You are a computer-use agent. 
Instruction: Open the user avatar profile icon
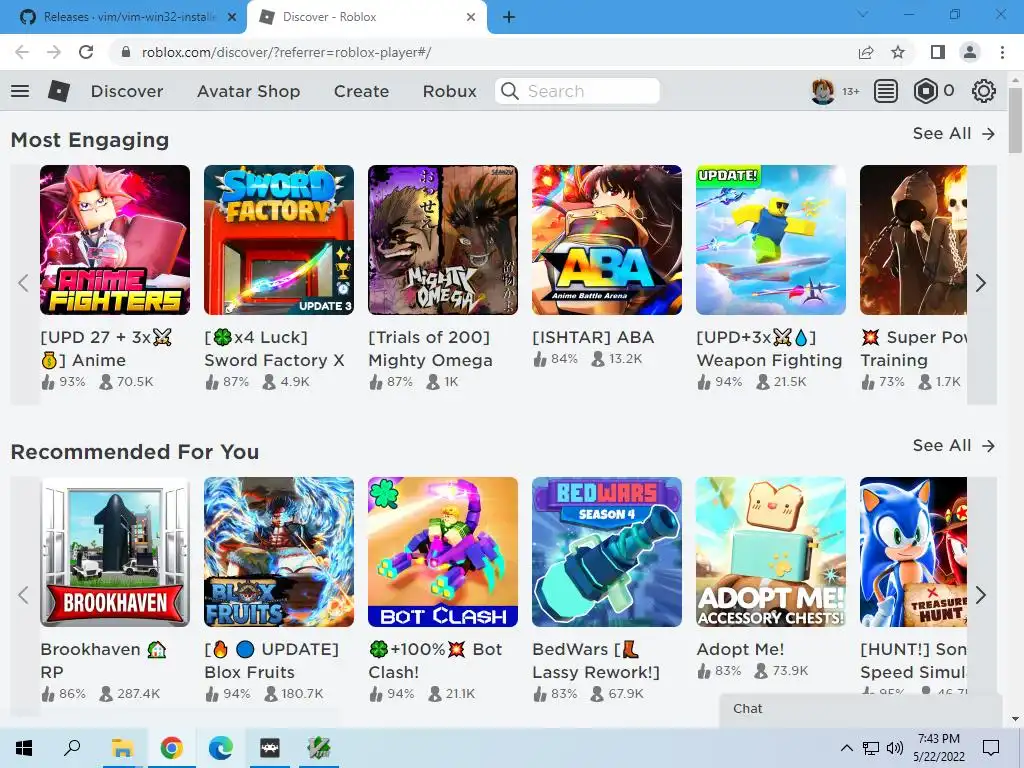[x=823, y=91]
